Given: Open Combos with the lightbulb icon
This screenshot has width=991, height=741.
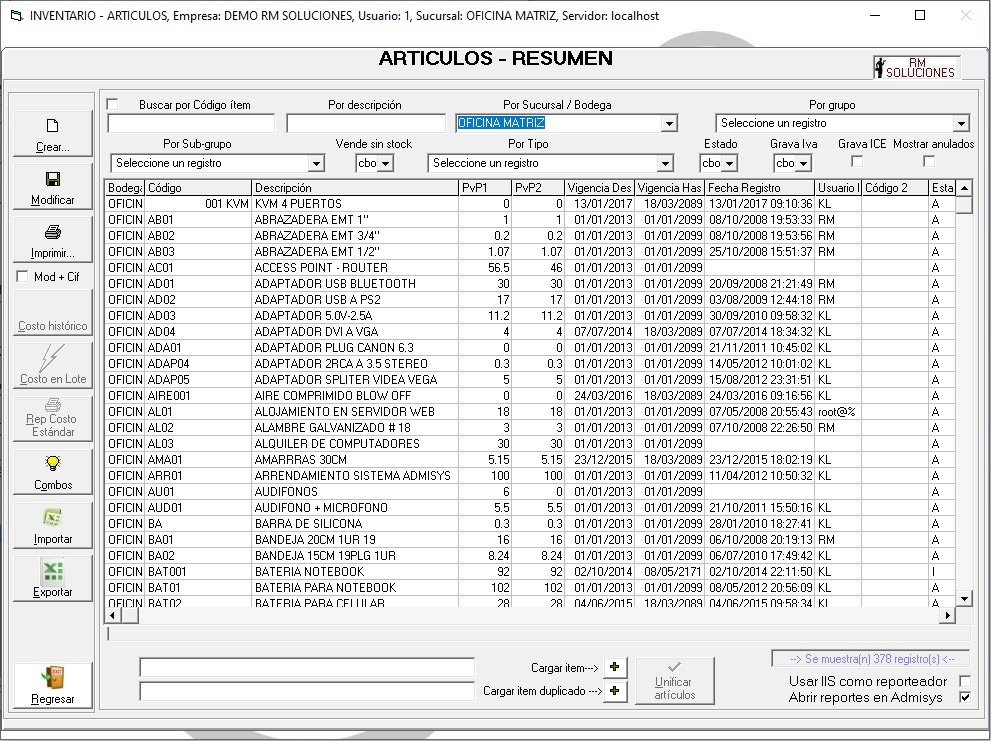Looking at the screenshot, I should pos(53,463).
